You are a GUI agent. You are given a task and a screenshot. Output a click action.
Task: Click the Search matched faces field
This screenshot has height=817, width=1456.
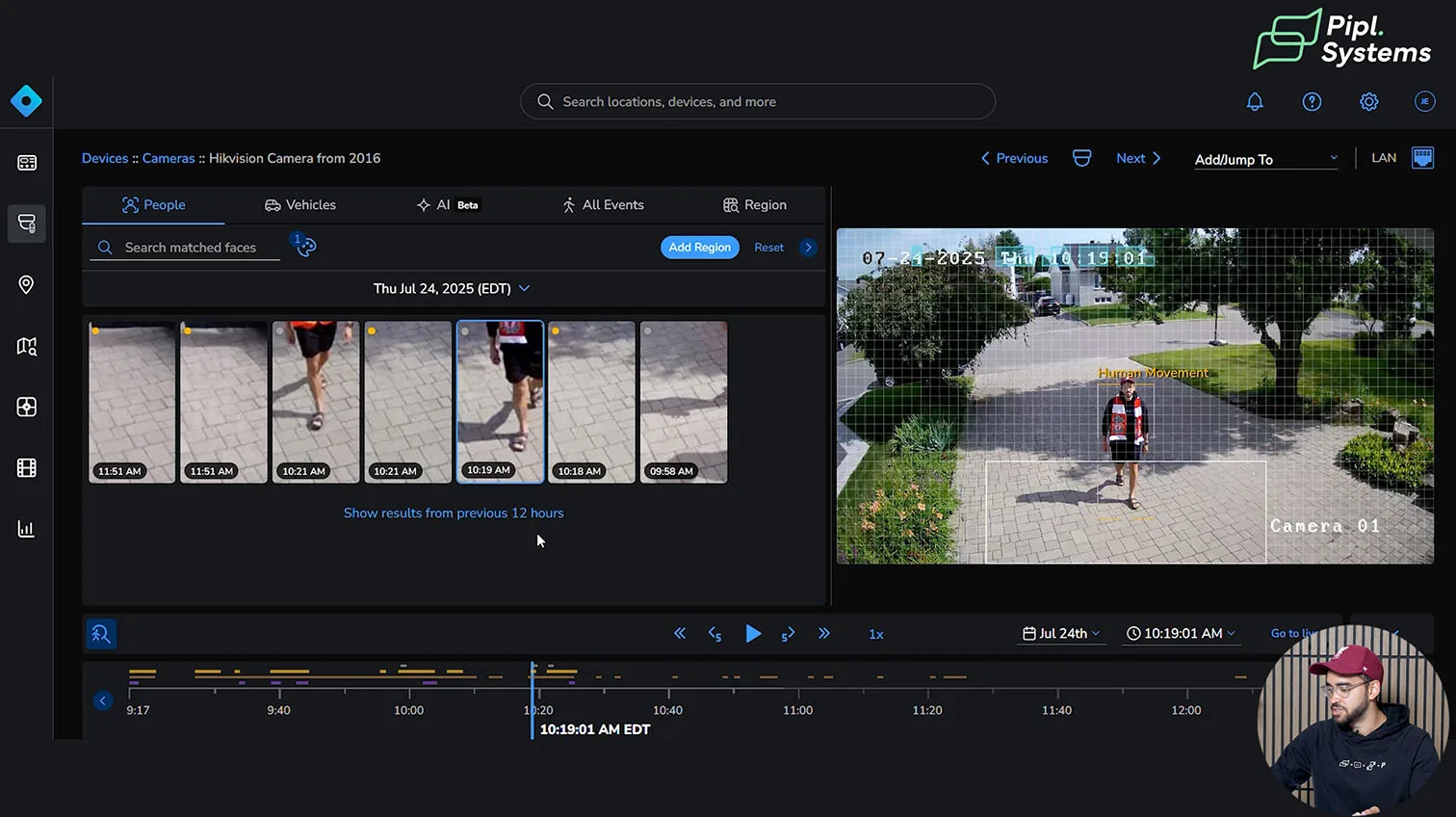click(x=190, y=248)
